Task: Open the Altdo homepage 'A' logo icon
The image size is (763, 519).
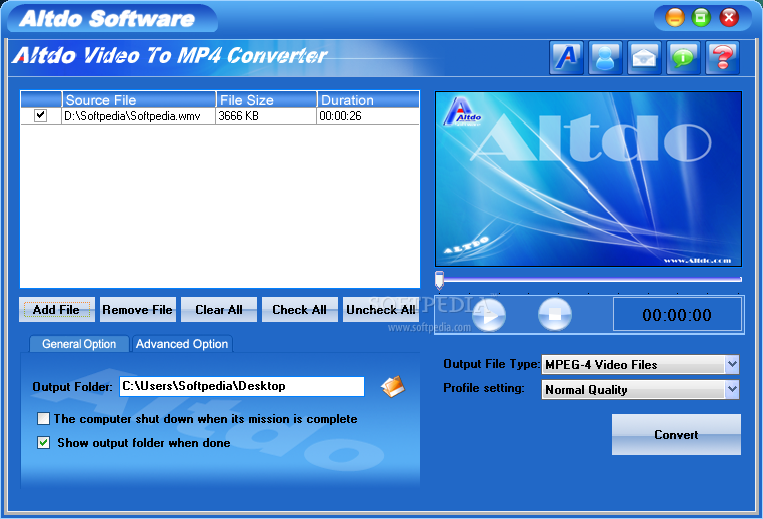Action: click(x=566, y=58)
